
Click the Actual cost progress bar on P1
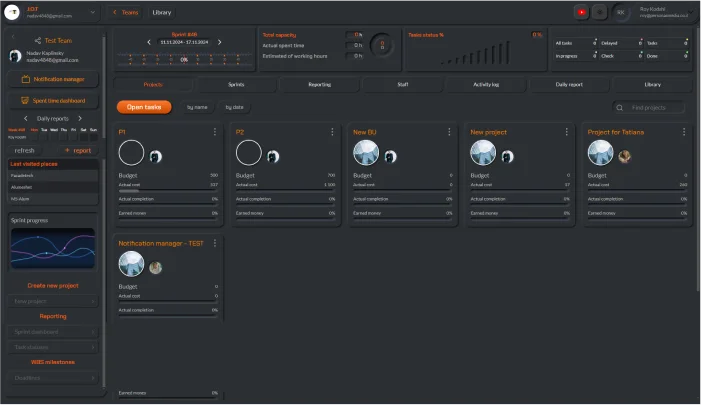point(168,190)
